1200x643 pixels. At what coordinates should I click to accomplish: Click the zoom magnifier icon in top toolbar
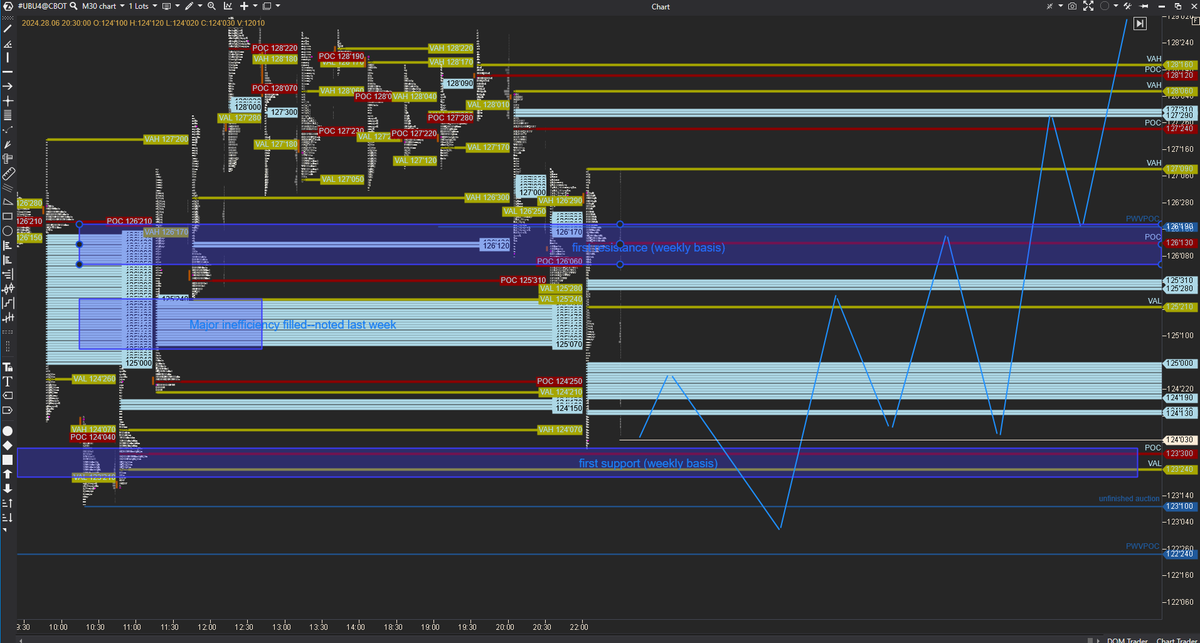click(x=211, y=6)
